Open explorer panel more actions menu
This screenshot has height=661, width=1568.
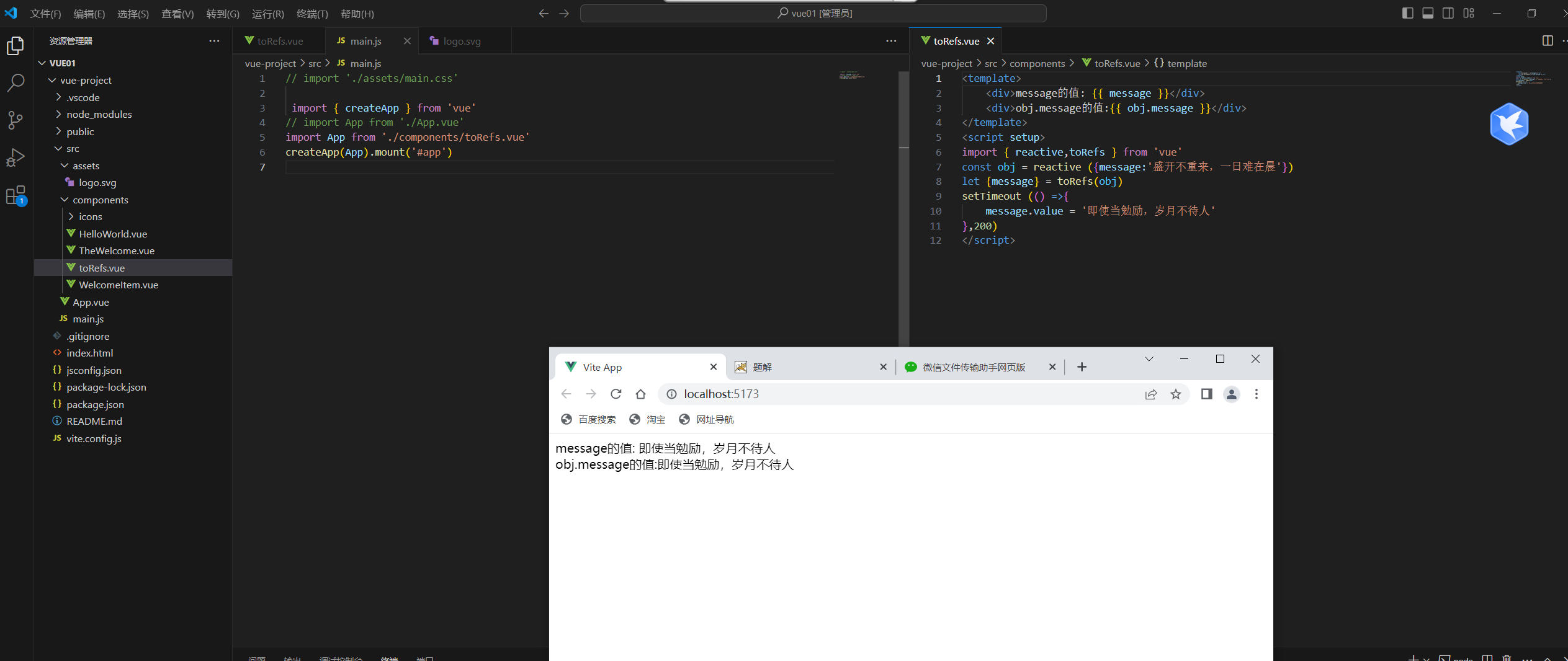coord(214,41)
